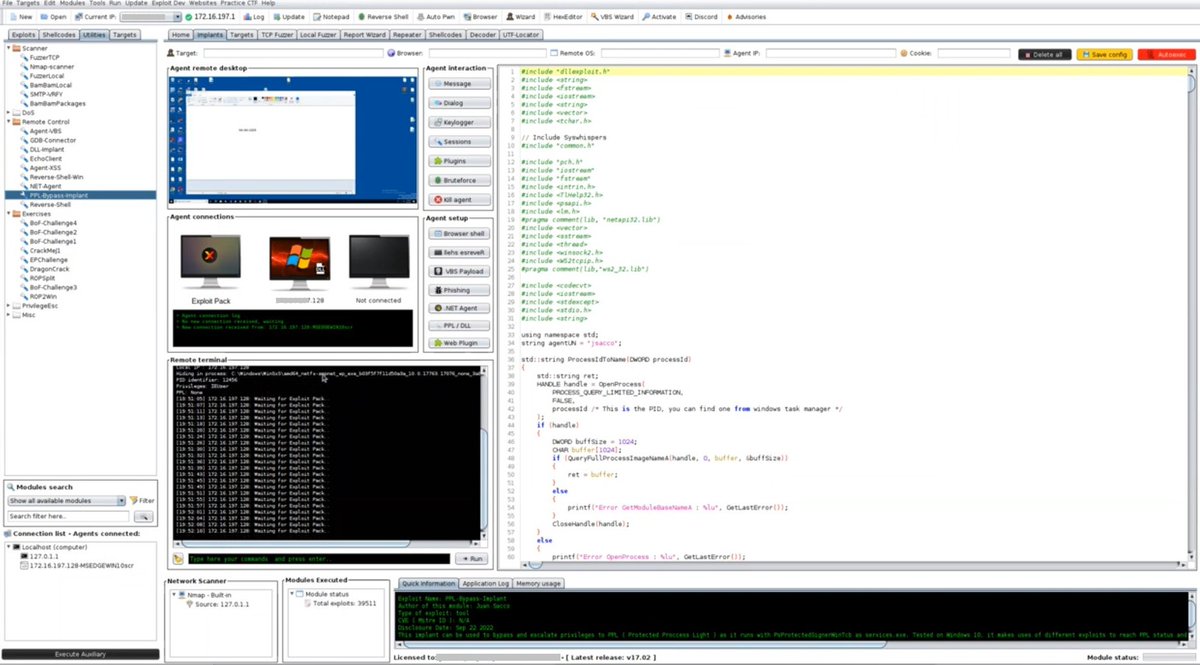The width and height of the screenshot is (1200, 665).
Task: Click the Web Plugin button
Action: click(x=457, y=343)
